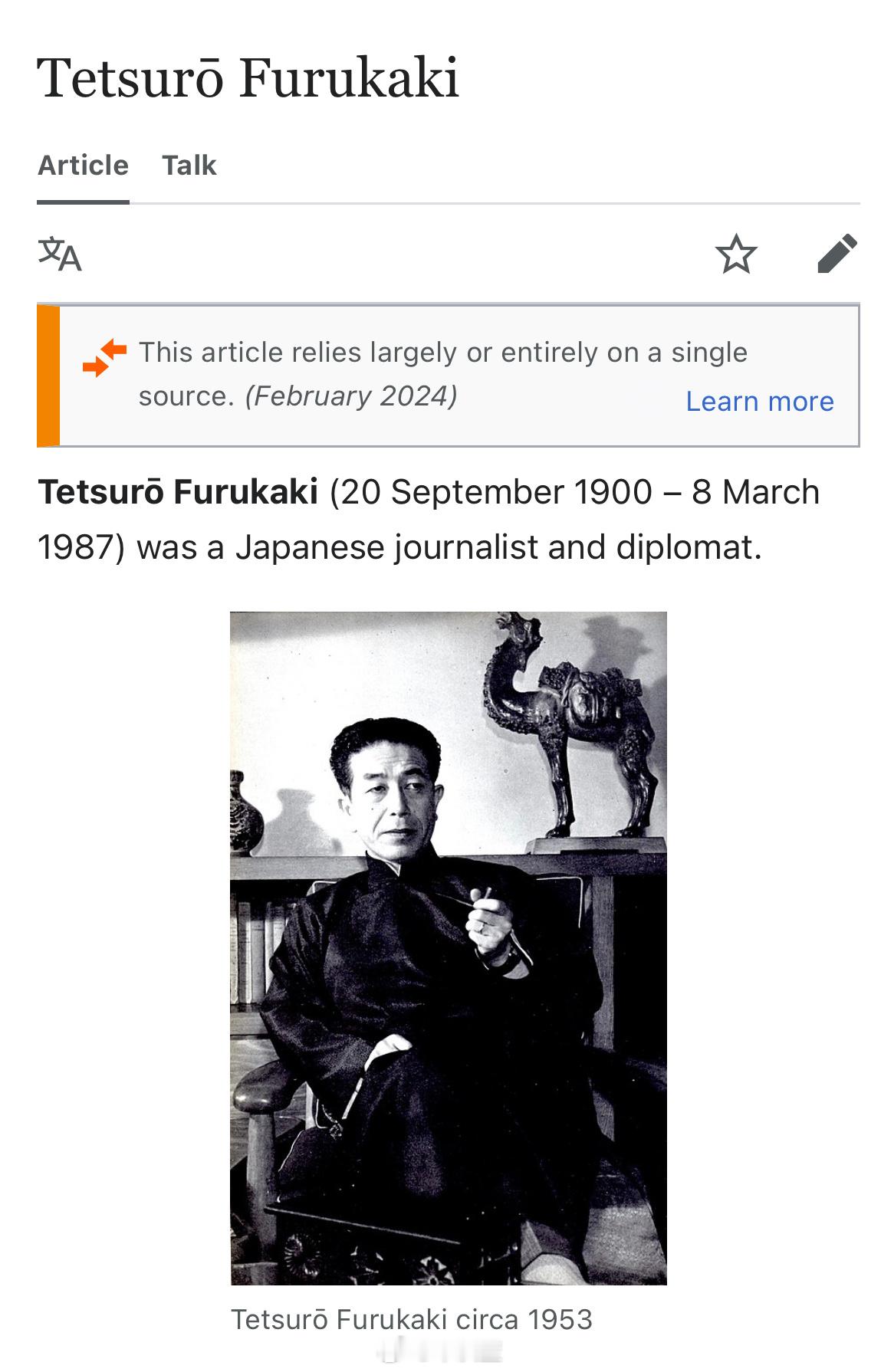
Task: Click the words Japanese journalist and diplomat
Action: click(x=498, y=547)
